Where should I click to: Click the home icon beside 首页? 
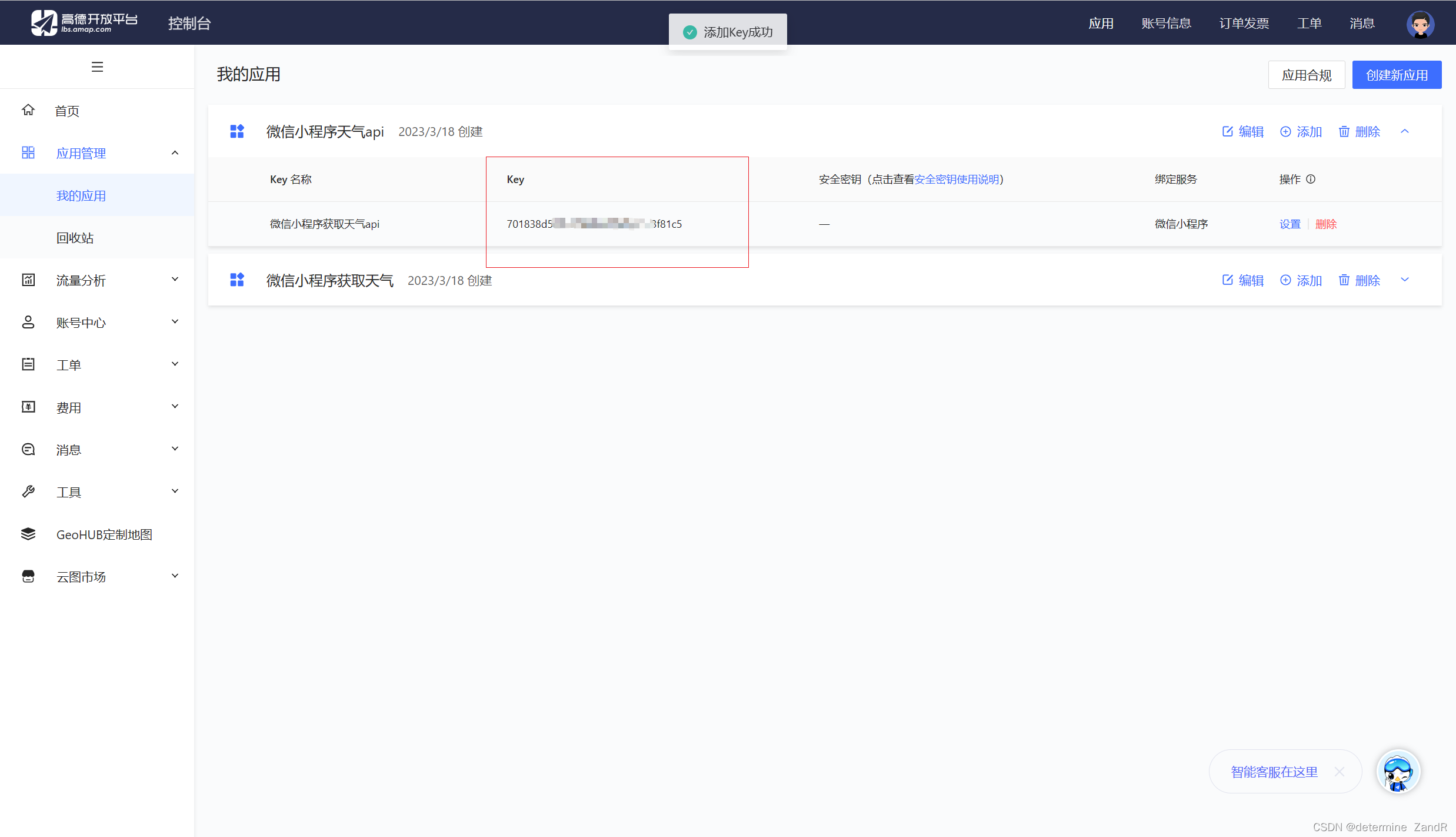28,110
